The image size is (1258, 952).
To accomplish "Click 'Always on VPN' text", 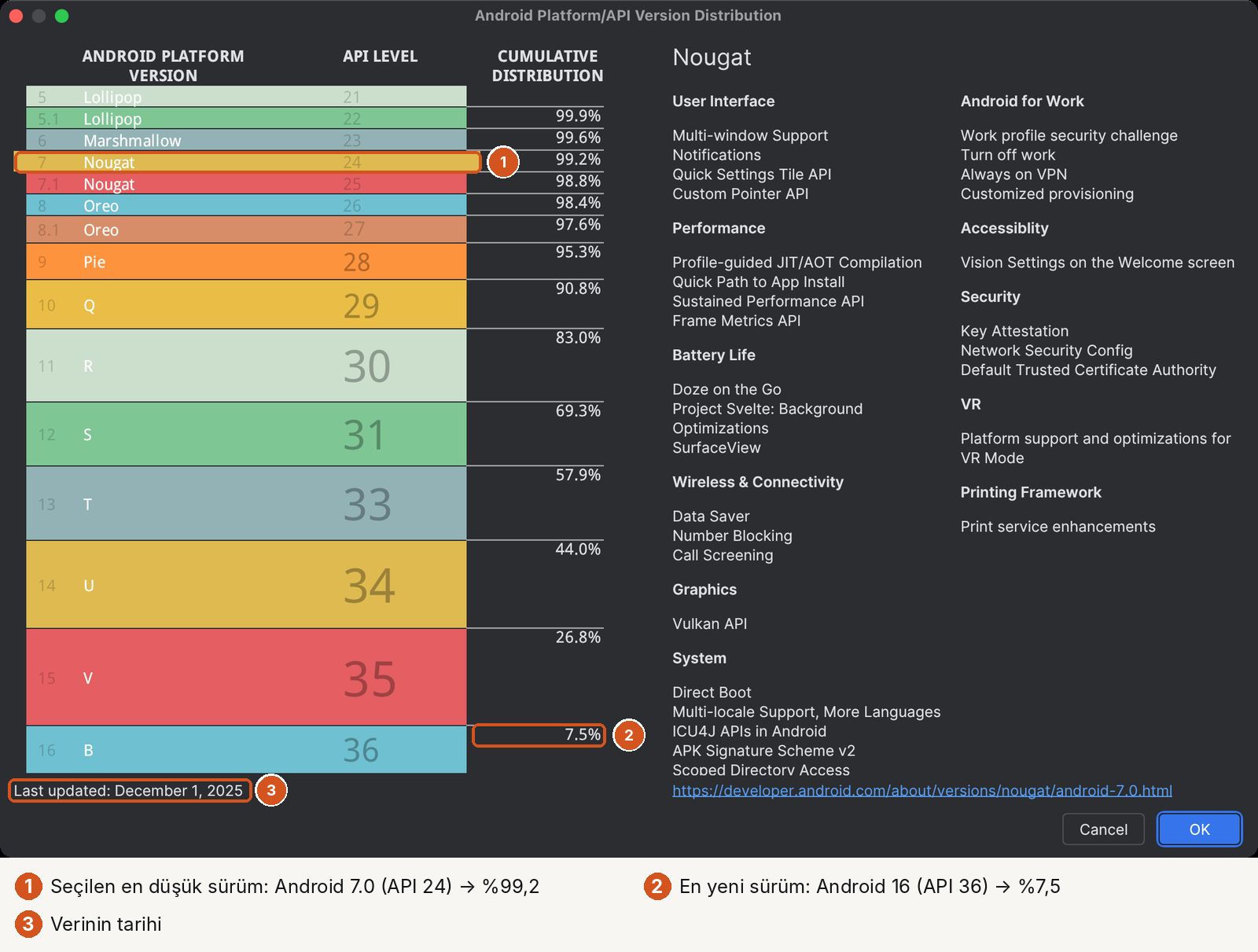I will (1013, 175).
